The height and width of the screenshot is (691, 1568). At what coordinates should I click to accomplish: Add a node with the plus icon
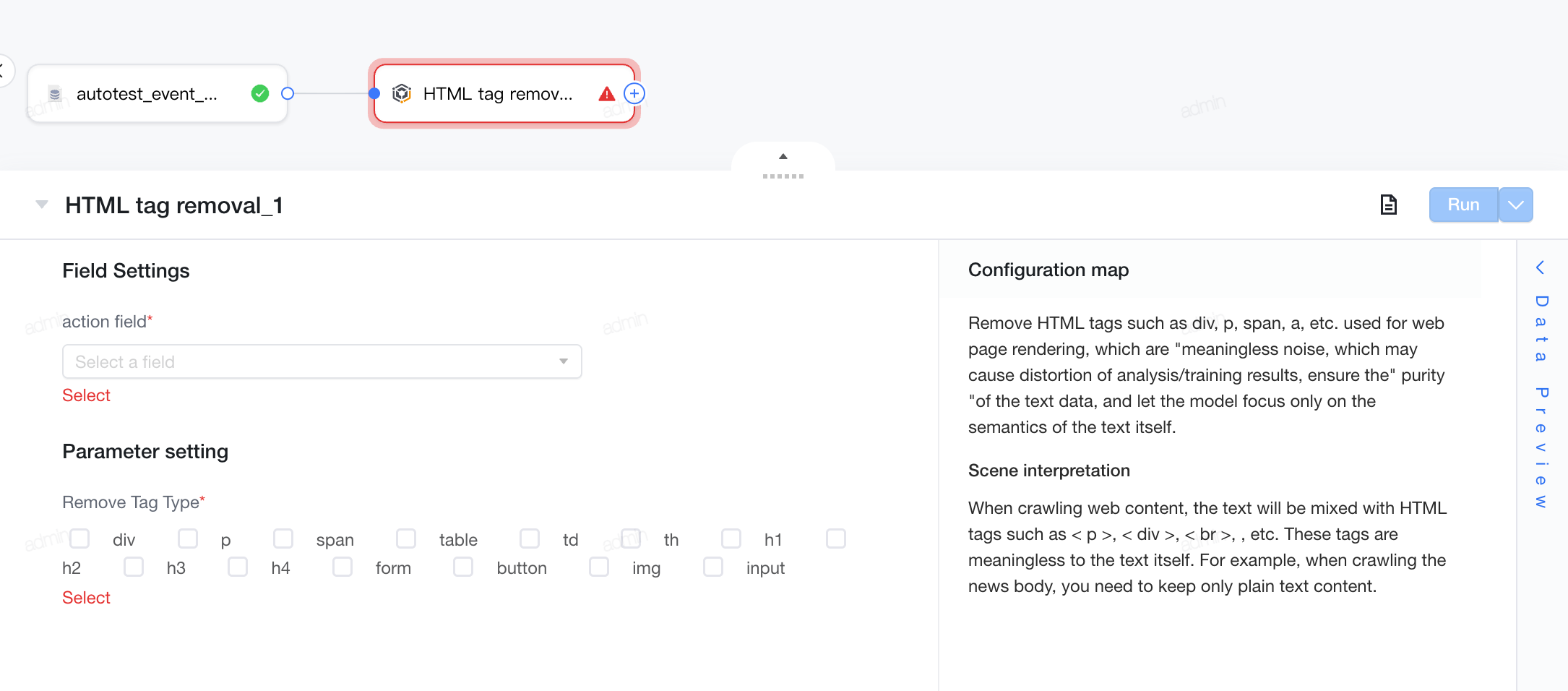coord(634,93)
